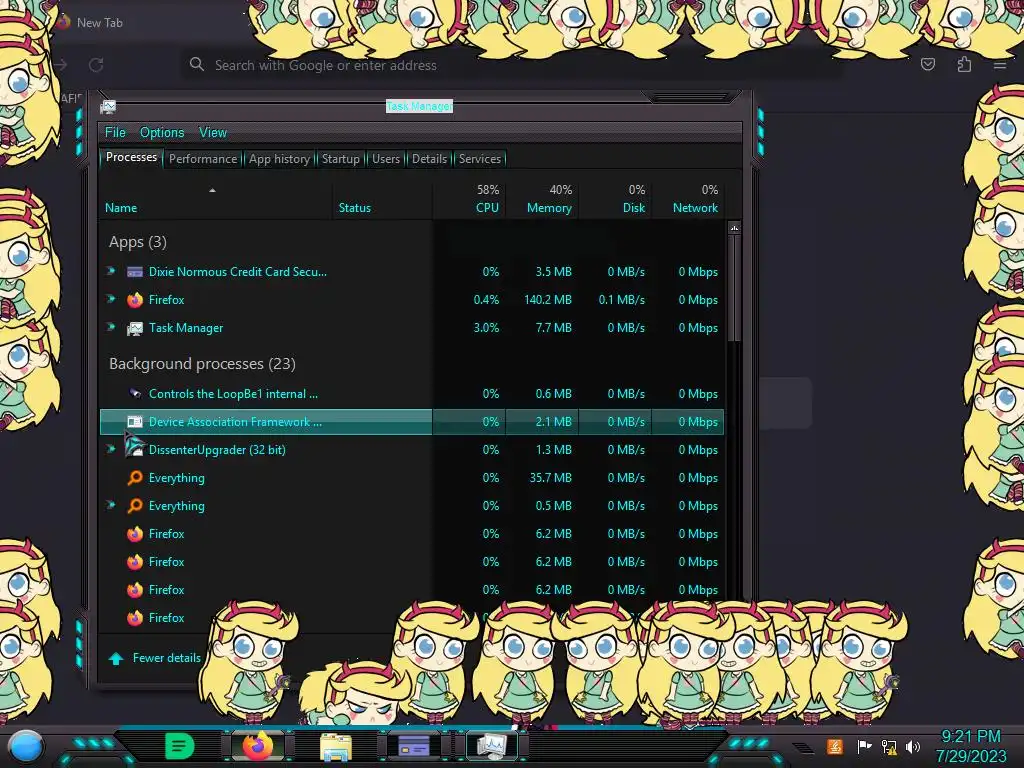The height and width of the screenshot is (768, 1024).
Task: Open the Firefox Extensions puzzle icon
Action: coord(964,64)
